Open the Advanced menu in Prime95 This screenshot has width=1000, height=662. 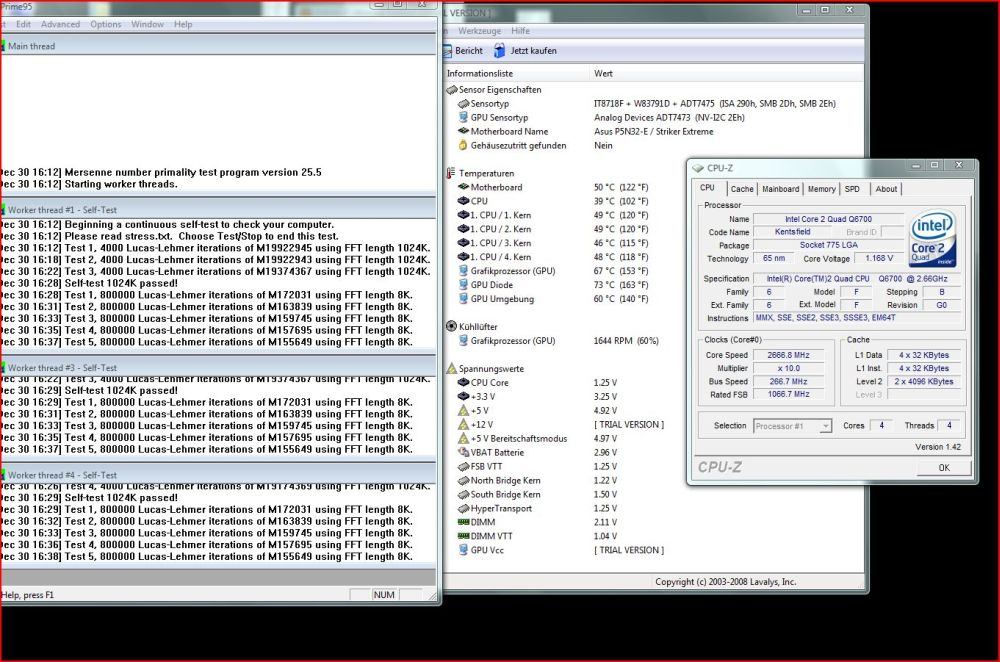pos(61,24)
